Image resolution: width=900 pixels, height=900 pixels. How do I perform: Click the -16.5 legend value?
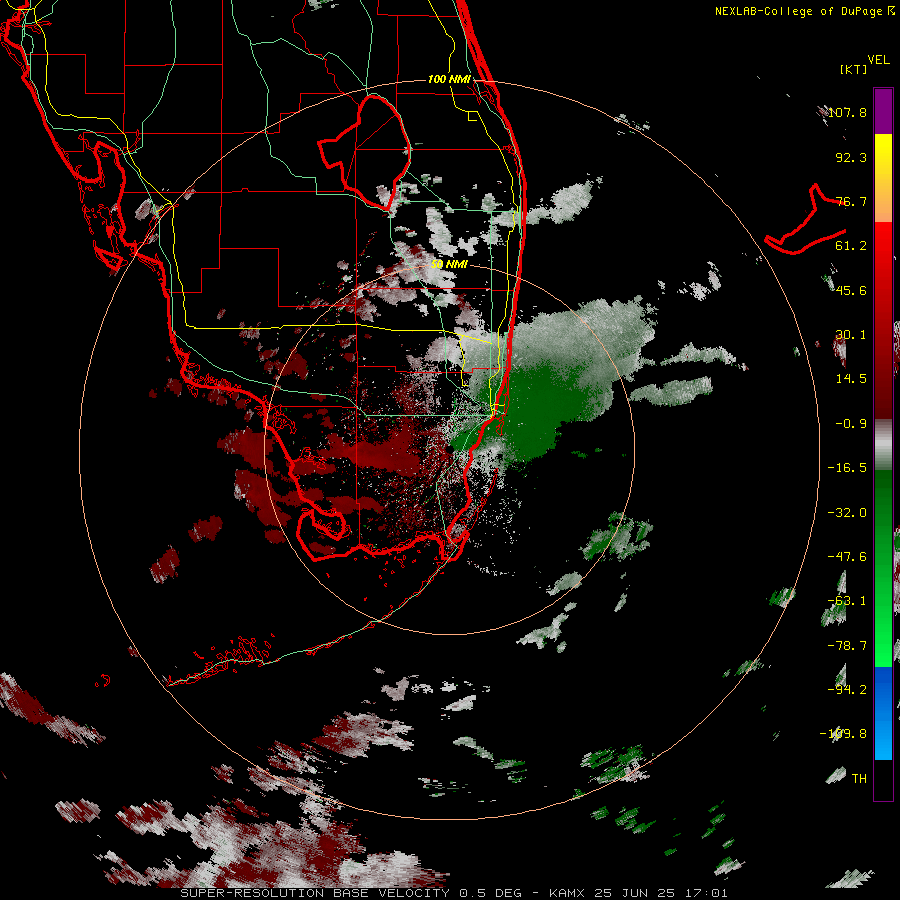847,468
